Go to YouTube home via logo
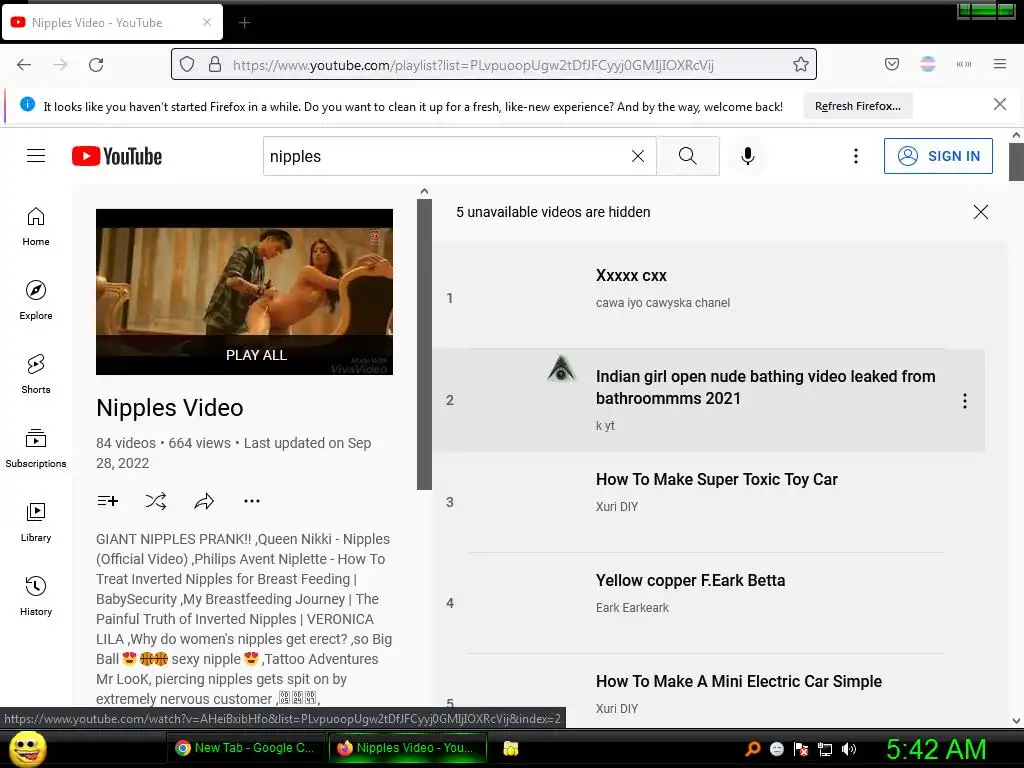 click(117, 156)
